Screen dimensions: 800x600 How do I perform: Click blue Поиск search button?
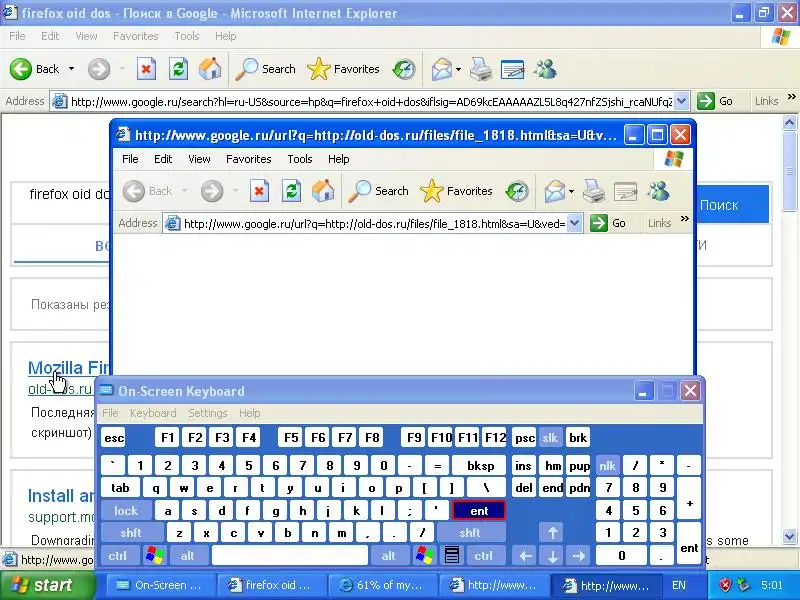(x=733, y=205)
